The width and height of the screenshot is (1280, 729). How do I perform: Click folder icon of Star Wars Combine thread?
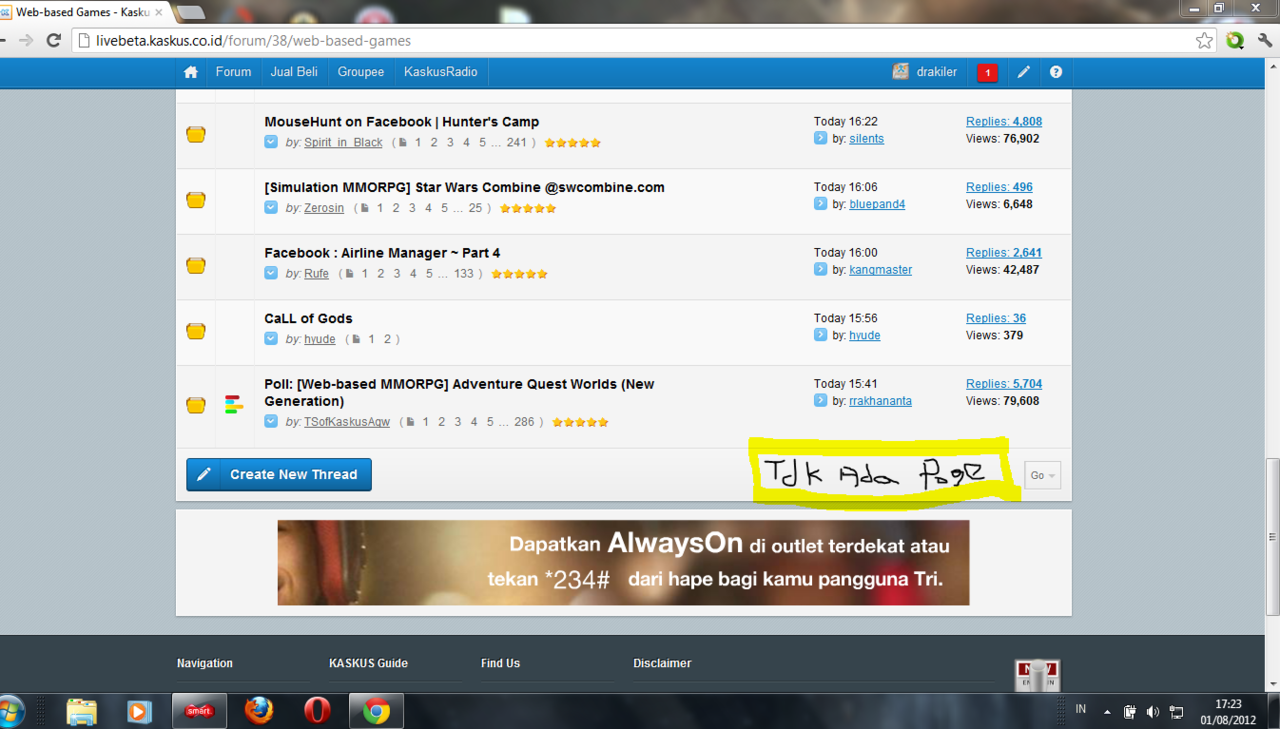pyautogui.click(x=196, y=200)
